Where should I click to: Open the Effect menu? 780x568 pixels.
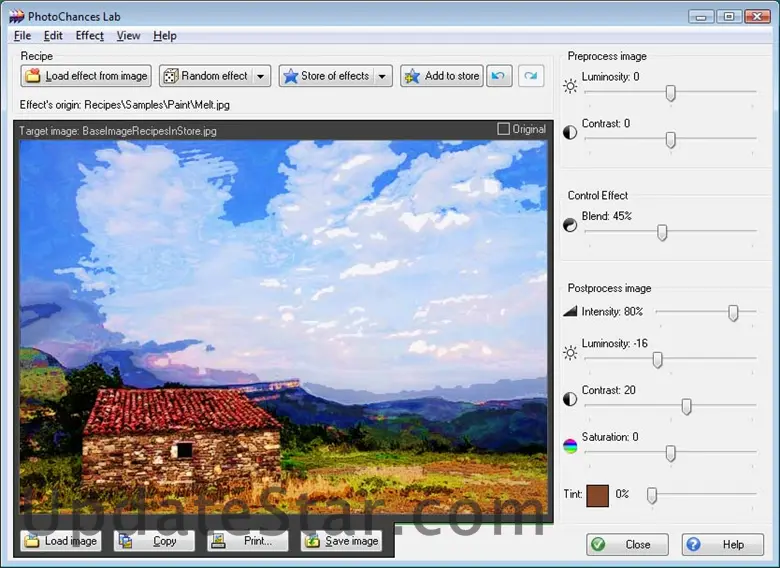point(89,36)
